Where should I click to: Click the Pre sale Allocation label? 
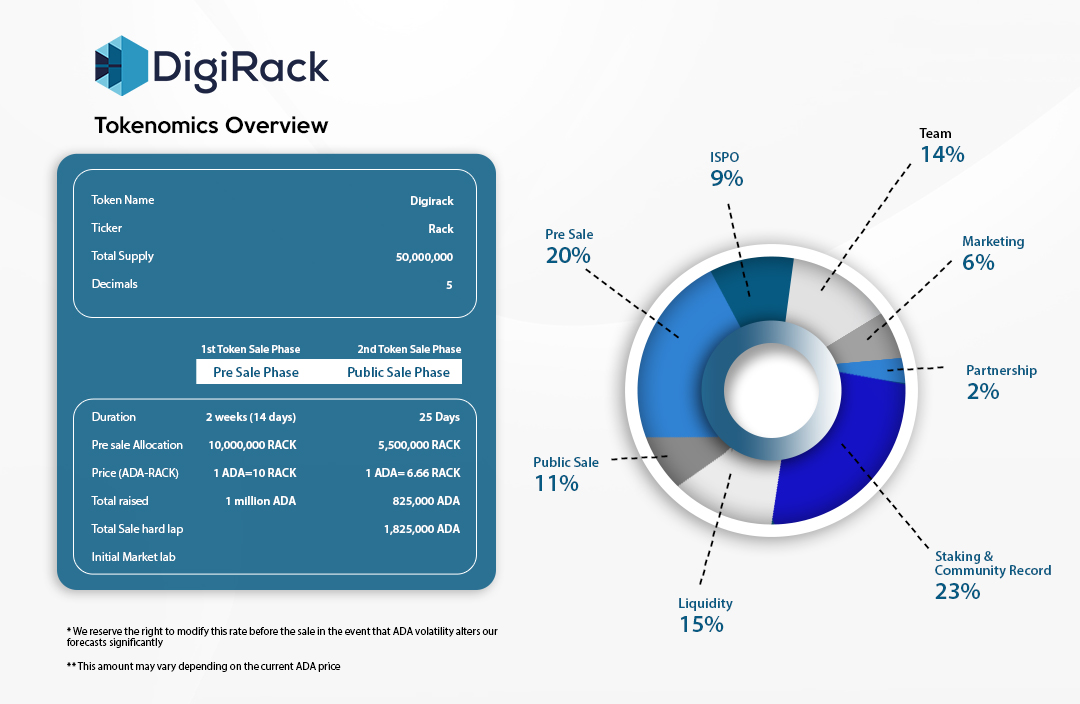(x=137, y=445)
